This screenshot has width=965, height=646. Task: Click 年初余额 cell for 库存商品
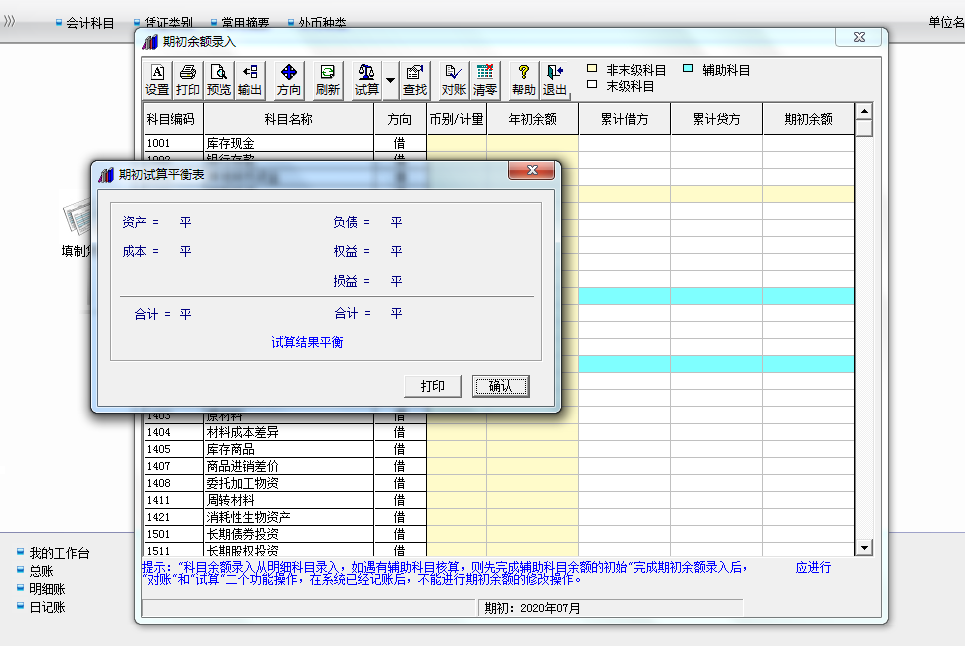[532, 449]
